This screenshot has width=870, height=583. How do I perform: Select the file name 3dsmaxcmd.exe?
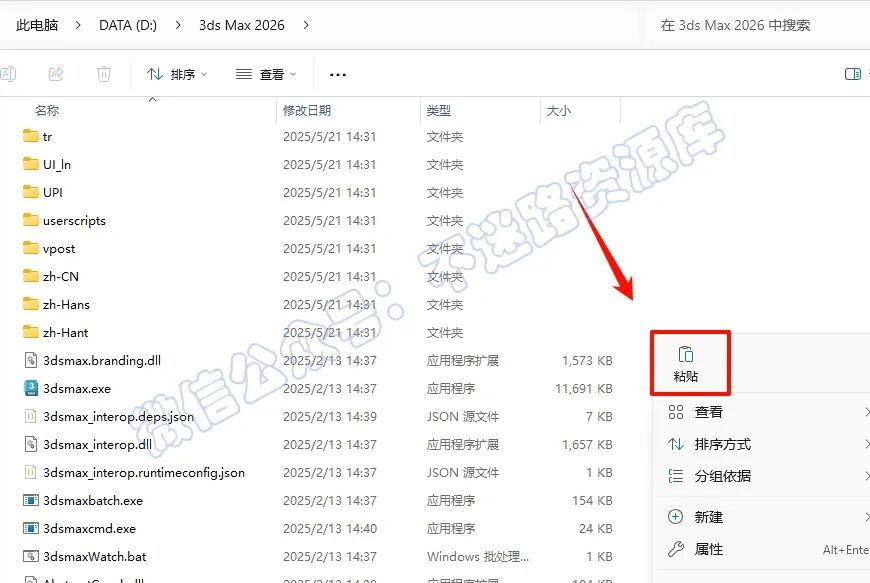click(x=89, y=529)
